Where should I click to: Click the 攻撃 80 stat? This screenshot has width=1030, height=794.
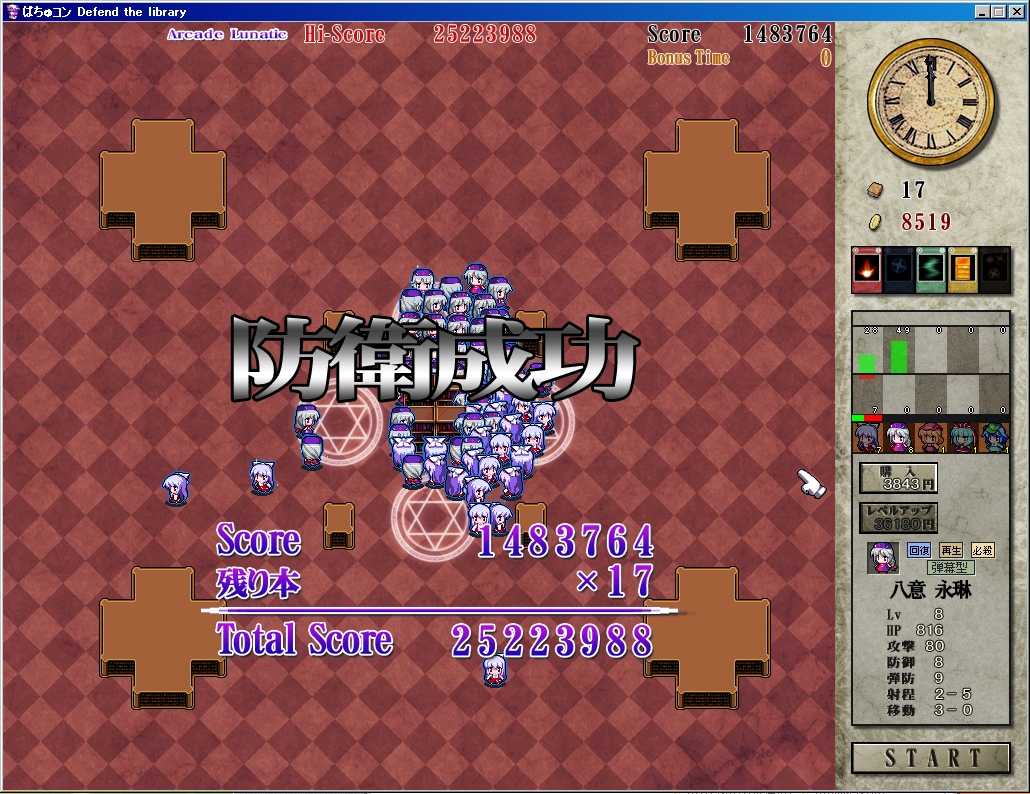[x=915, y=646]
